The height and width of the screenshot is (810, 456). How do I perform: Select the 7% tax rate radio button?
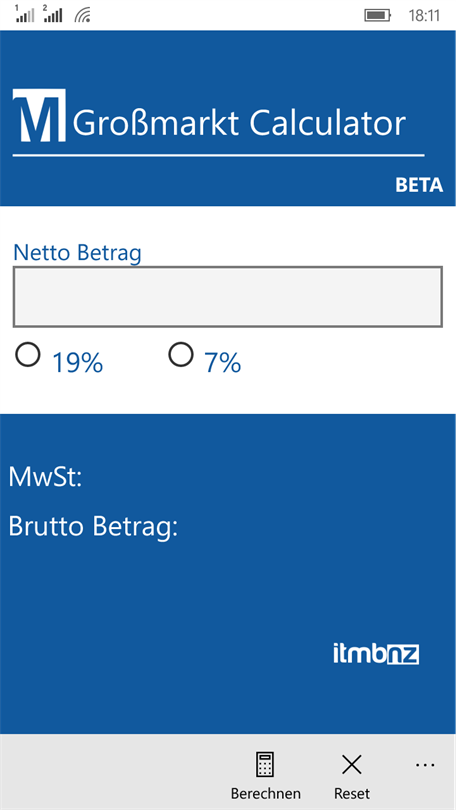tap(181, 355)
